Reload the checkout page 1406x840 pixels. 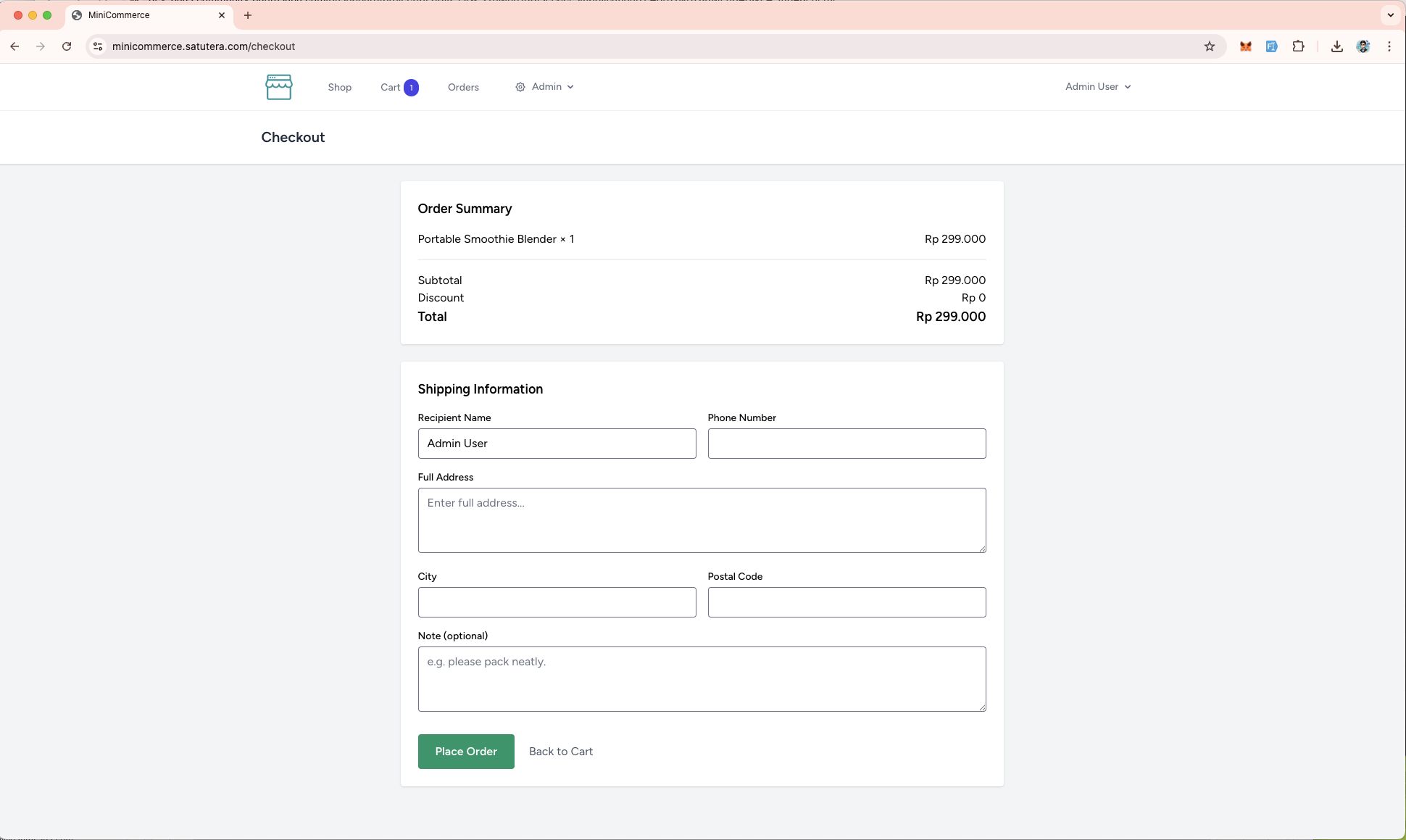[x=67, y=46]
